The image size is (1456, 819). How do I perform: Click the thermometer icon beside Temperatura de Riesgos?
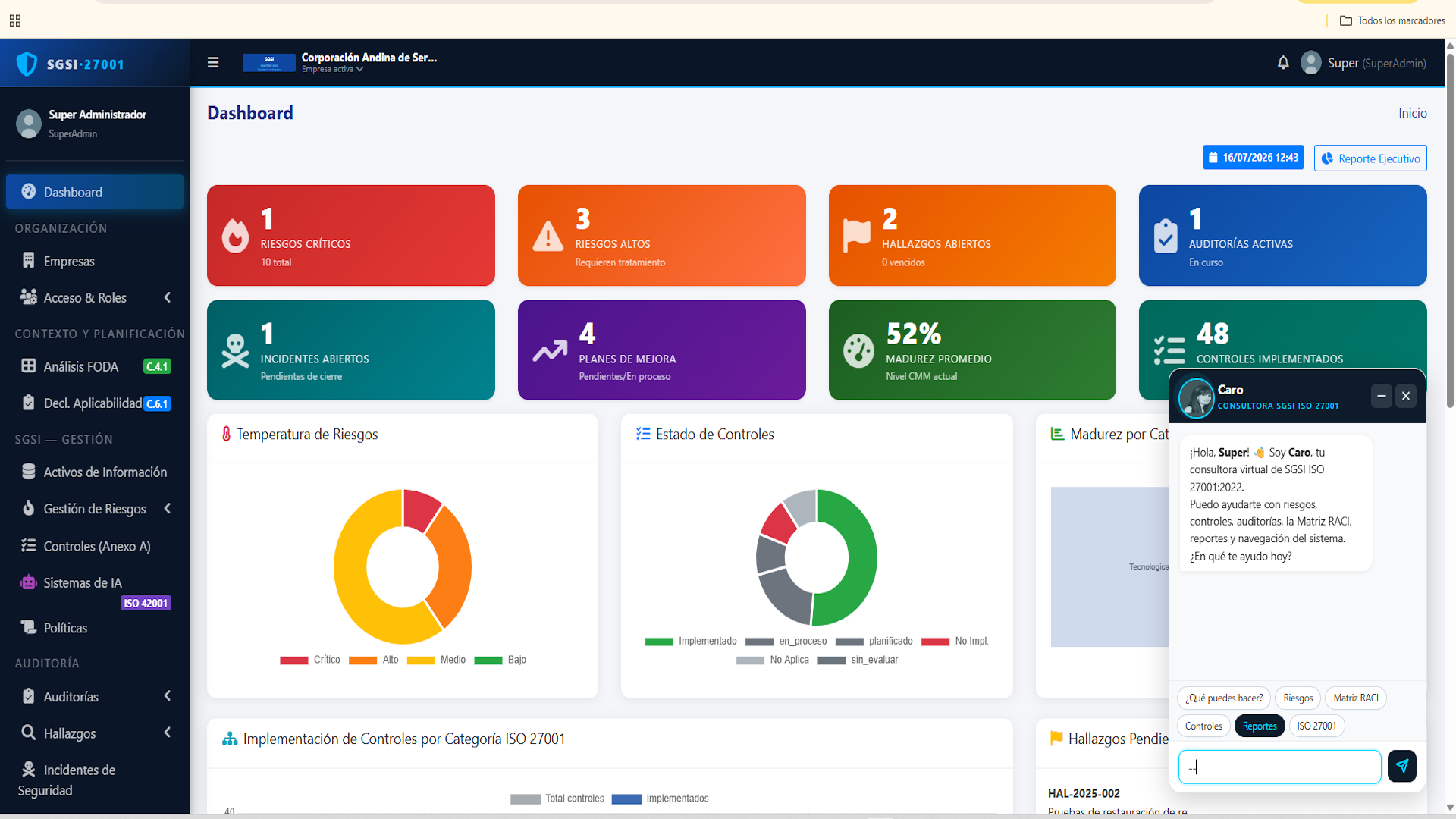[226, 434]
